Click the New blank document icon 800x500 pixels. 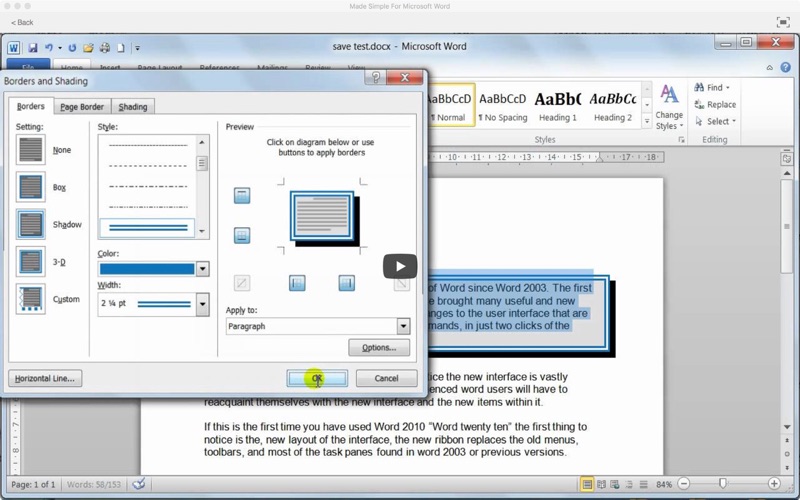(x=121, y=47)
